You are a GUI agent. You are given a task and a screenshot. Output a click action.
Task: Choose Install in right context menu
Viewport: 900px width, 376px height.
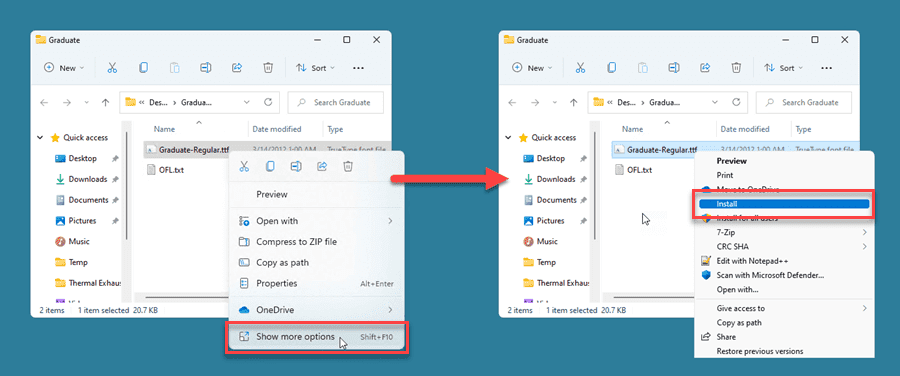783,204
